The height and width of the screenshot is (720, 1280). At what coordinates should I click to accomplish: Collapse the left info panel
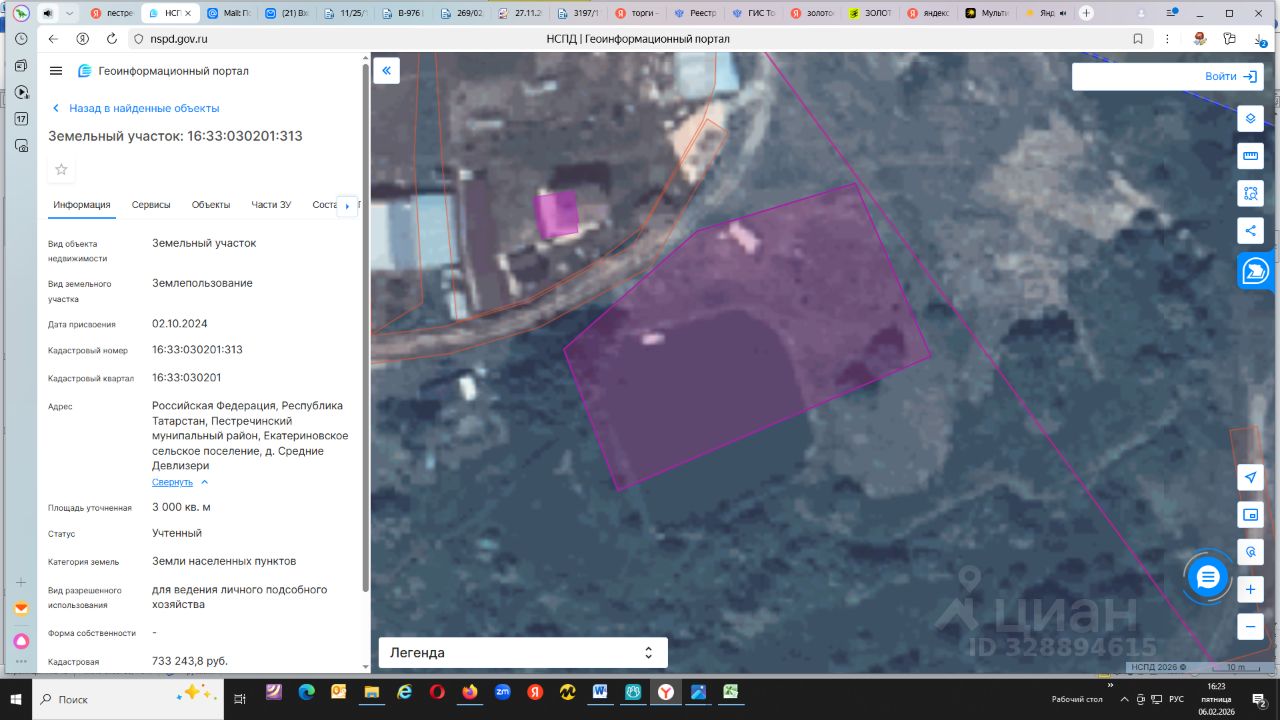point(386,71)
